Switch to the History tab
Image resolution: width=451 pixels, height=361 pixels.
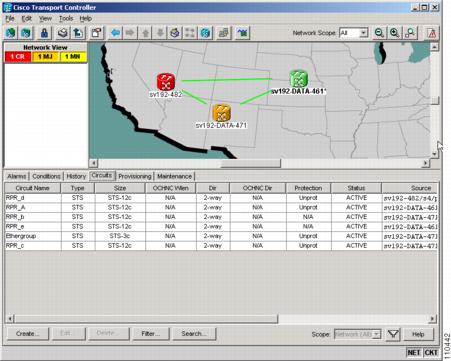tap(76, 176)
